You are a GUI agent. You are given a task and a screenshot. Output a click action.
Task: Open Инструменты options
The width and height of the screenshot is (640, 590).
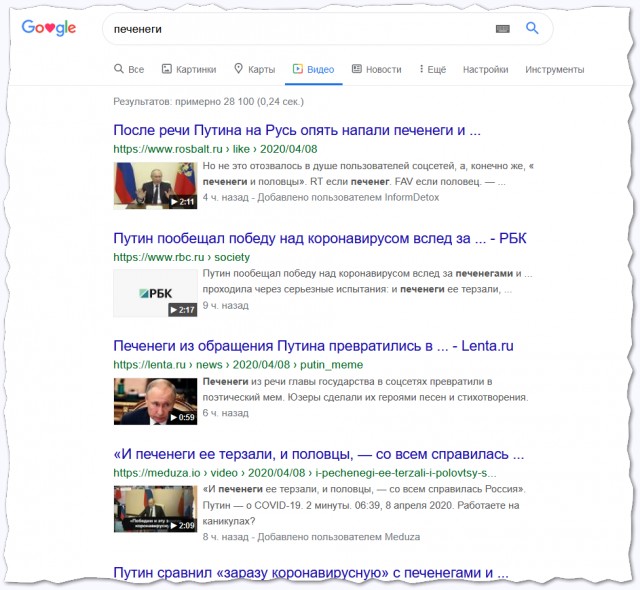click(555, 69)
